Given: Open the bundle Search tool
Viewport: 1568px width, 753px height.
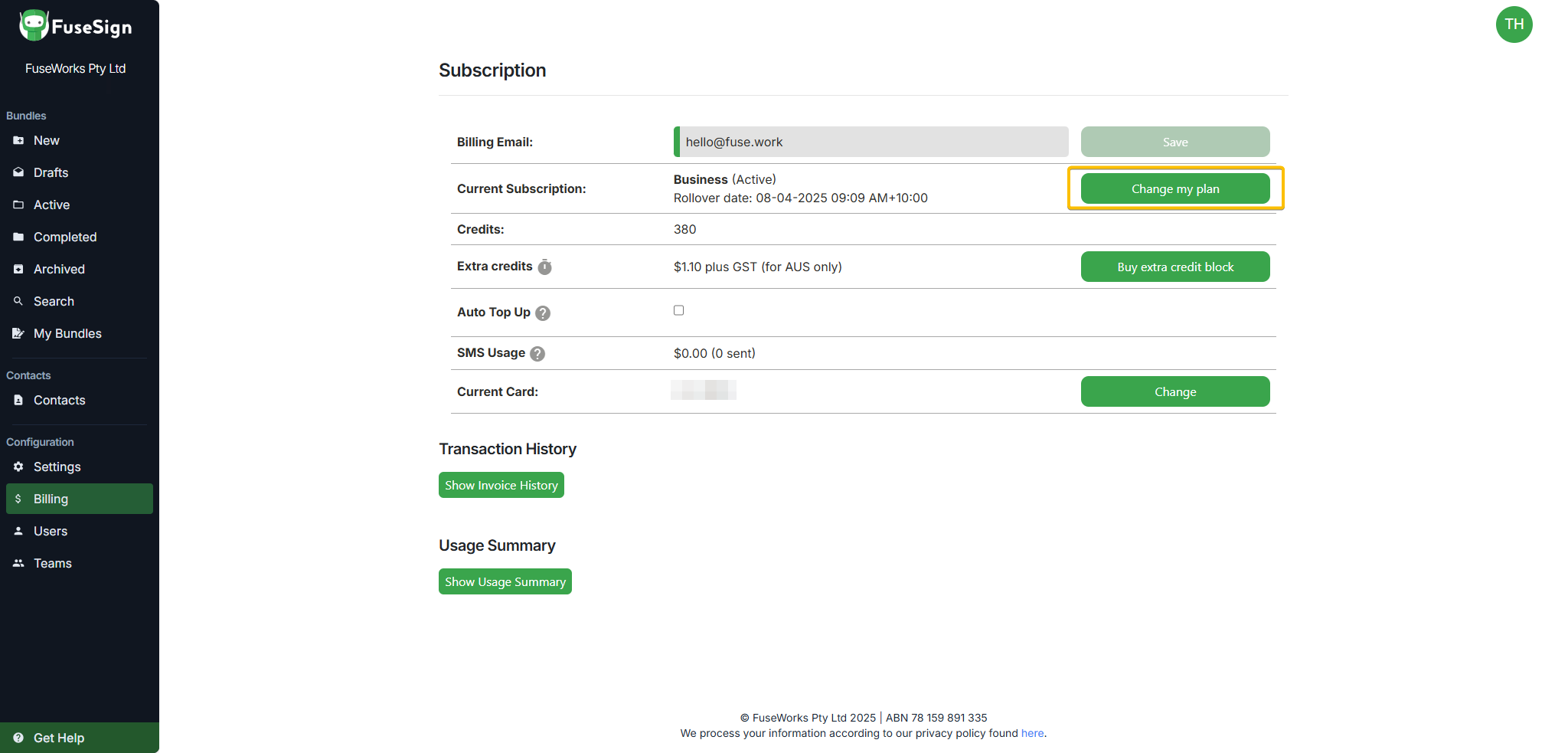Looking at the screenshot, I should (53, 301).
